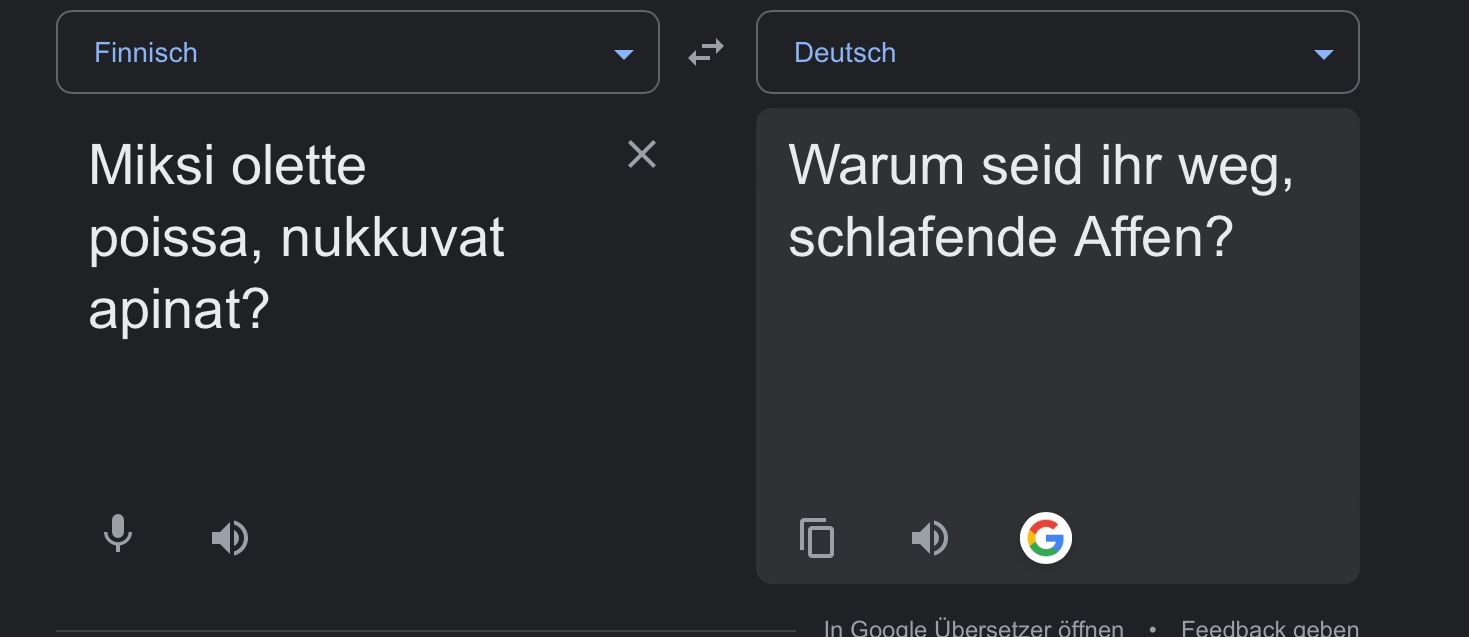The width and height of the screenshot is (1469, 637).
Task: Swap the source and target languages
Action: point(706,53)
